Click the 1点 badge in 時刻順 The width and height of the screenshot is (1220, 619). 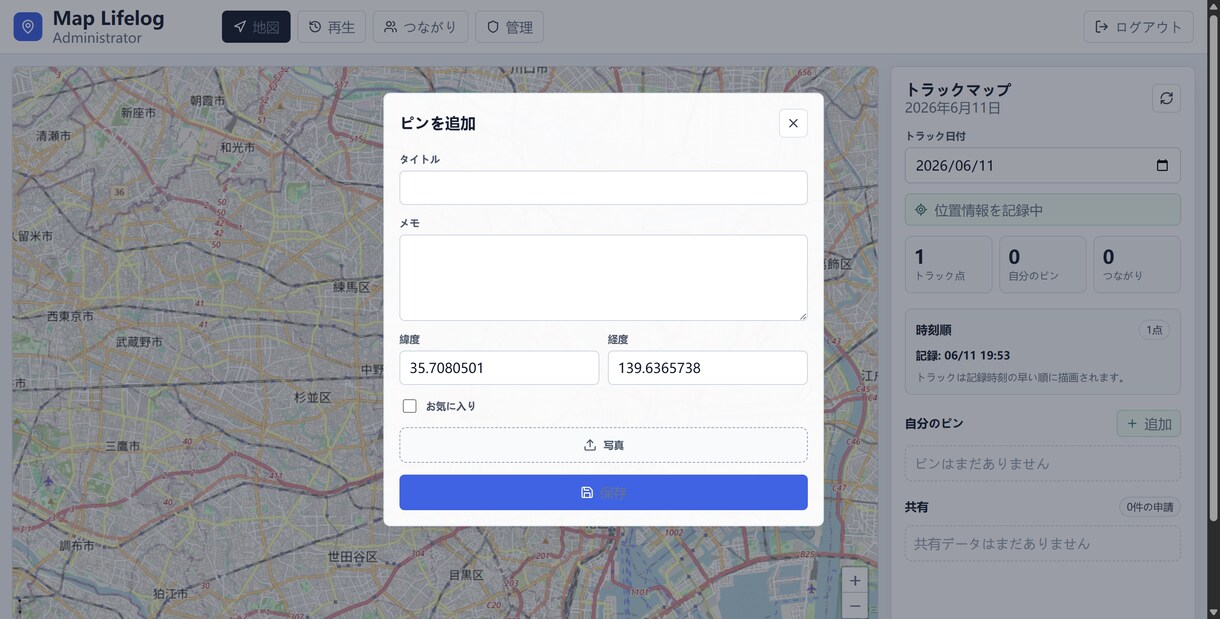coord(1154,330)
